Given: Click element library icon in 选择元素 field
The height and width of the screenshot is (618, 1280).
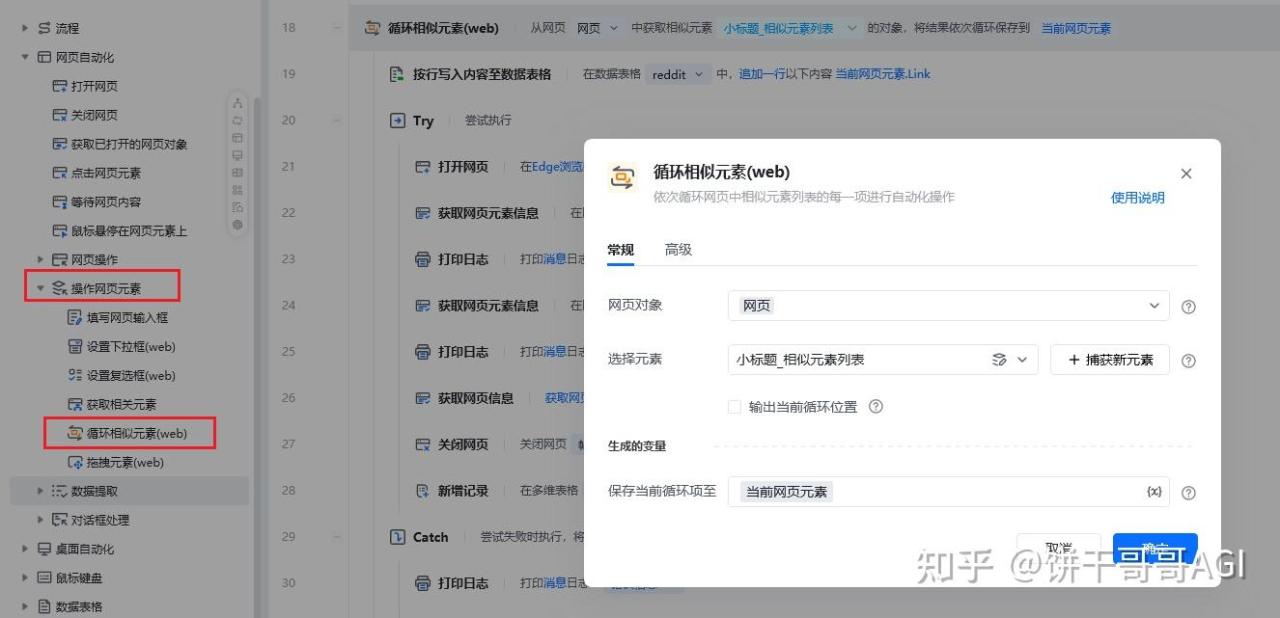Looking at the screenshot, I should click(x=998, y=360).
